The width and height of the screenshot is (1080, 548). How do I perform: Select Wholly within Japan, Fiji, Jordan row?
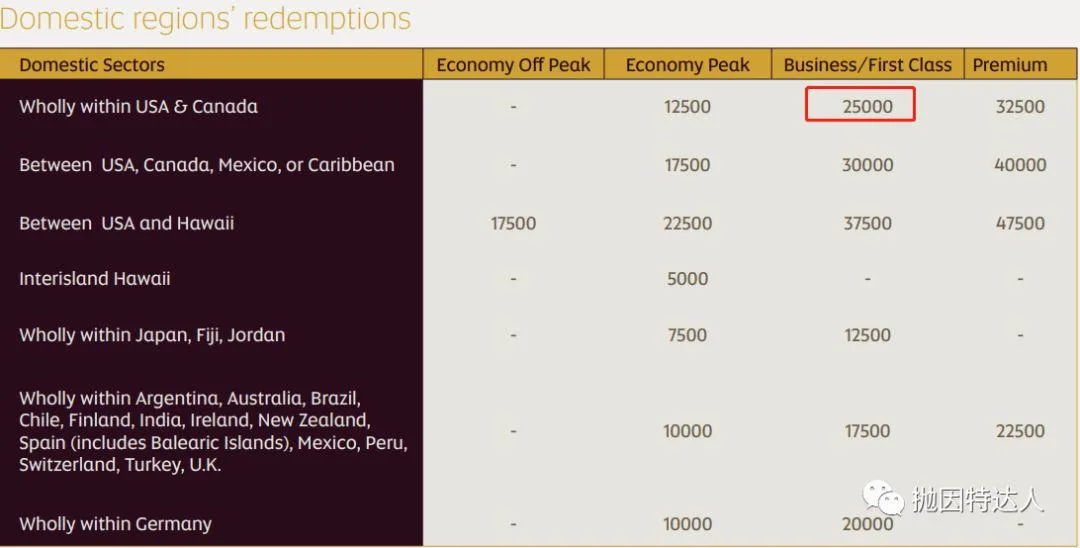[x=152, y=335]
